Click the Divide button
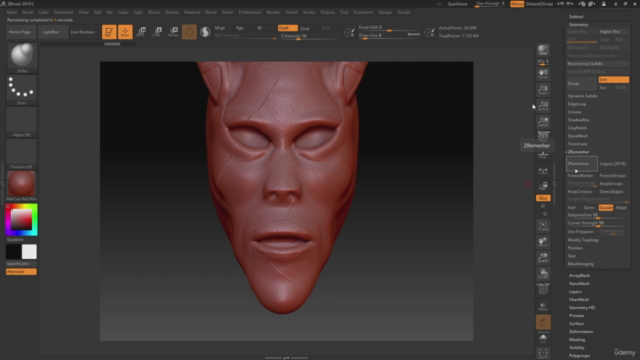The height and width of the screenshot is (360, 640). (582, 84)
